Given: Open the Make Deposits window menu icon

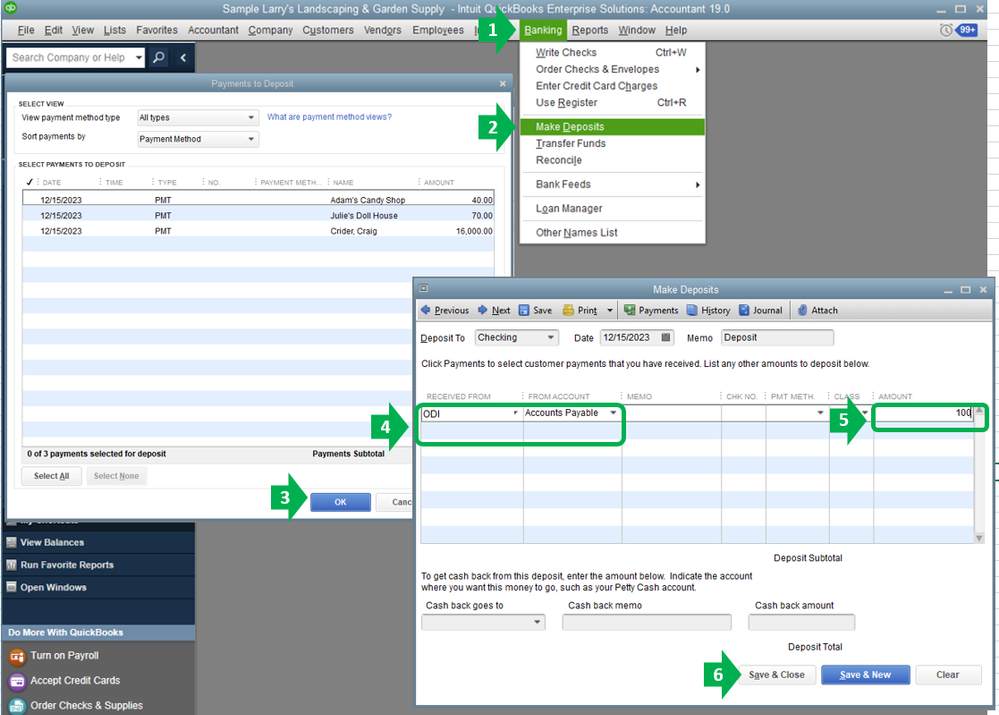Looking at the screenshot, I should (424, 289).
